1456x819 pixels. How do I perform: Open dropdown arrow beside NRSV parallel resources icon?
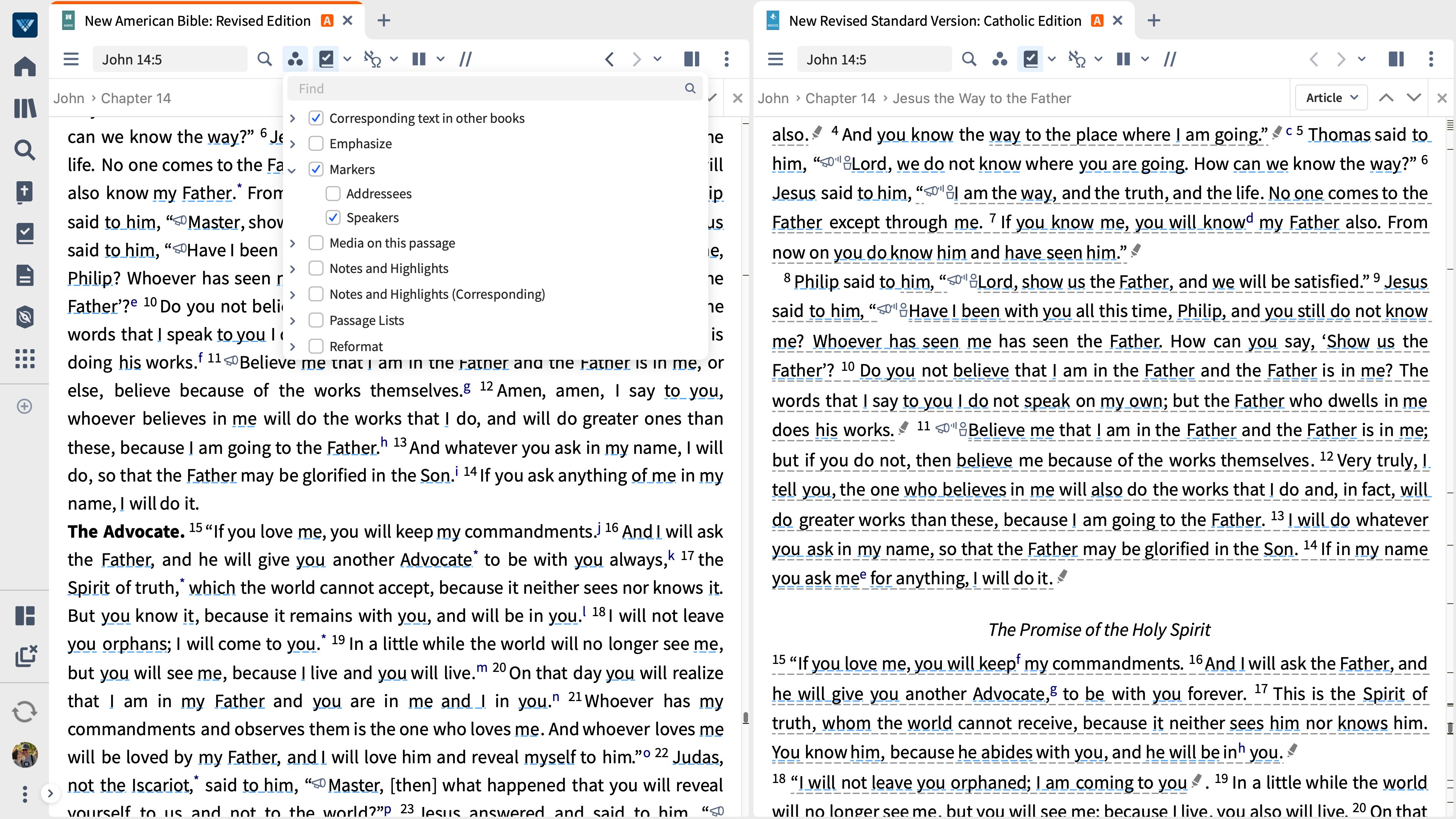click(1145, 59)
